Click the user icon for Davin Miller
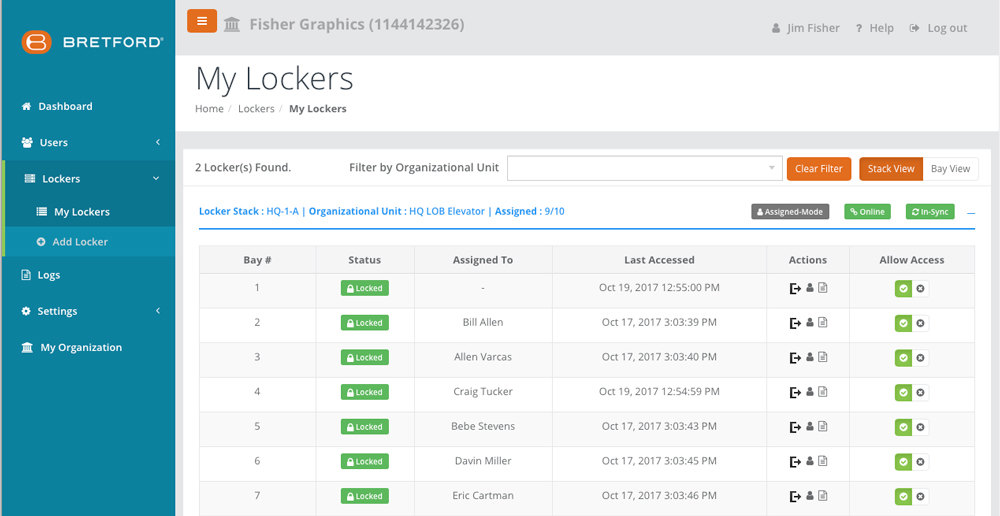1000x516 pixels. pos(810,461)
